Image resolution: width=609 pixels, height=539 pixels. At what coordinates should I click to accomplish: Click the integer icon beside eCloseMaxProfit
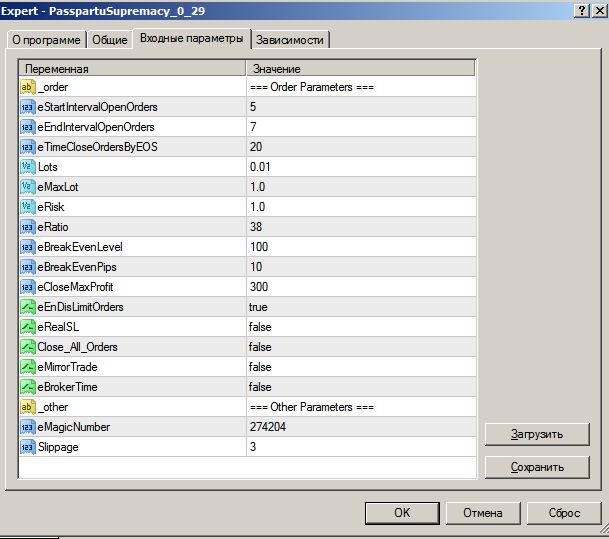[x=28, y=287]
